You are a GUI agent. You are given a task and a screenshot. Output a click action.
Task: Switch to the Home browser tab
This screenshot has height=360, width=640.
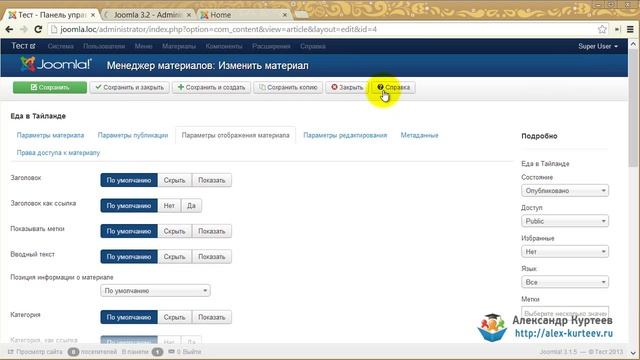coord(243,15)
